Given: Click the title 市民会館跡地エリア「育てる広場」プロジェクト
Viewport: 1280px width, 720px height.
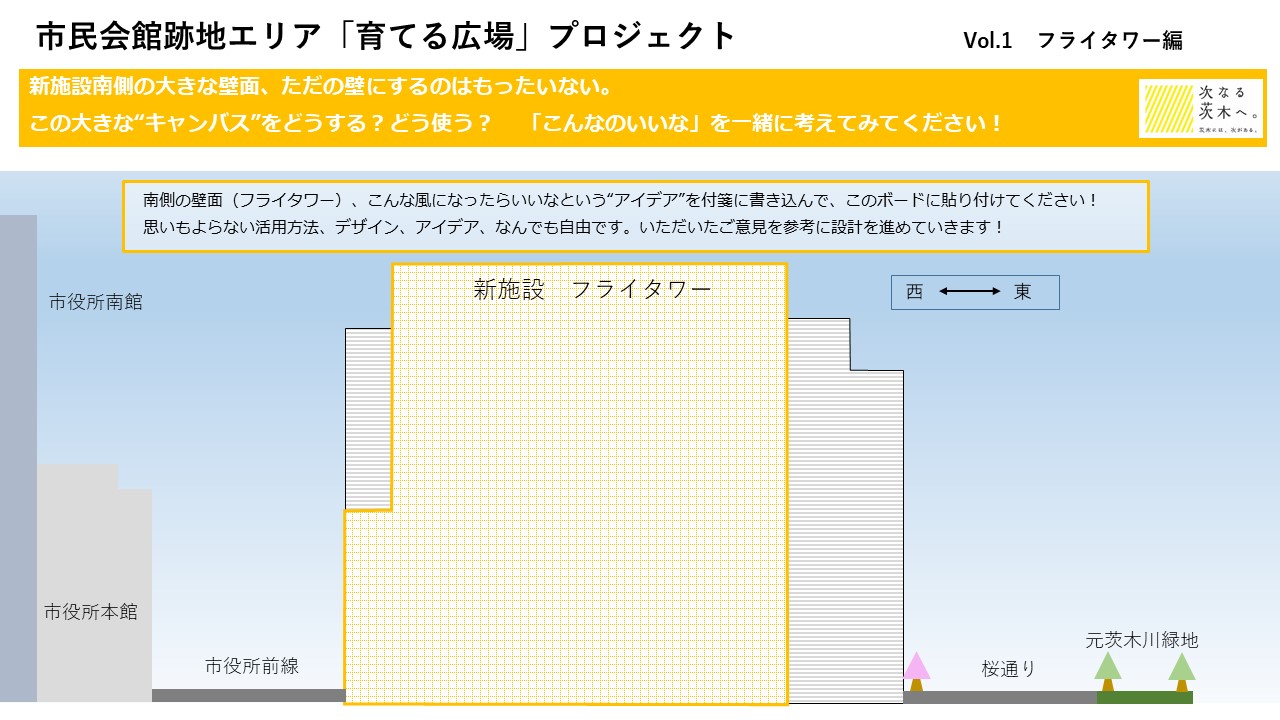Looking at the screenshot, I should point(386,37).
